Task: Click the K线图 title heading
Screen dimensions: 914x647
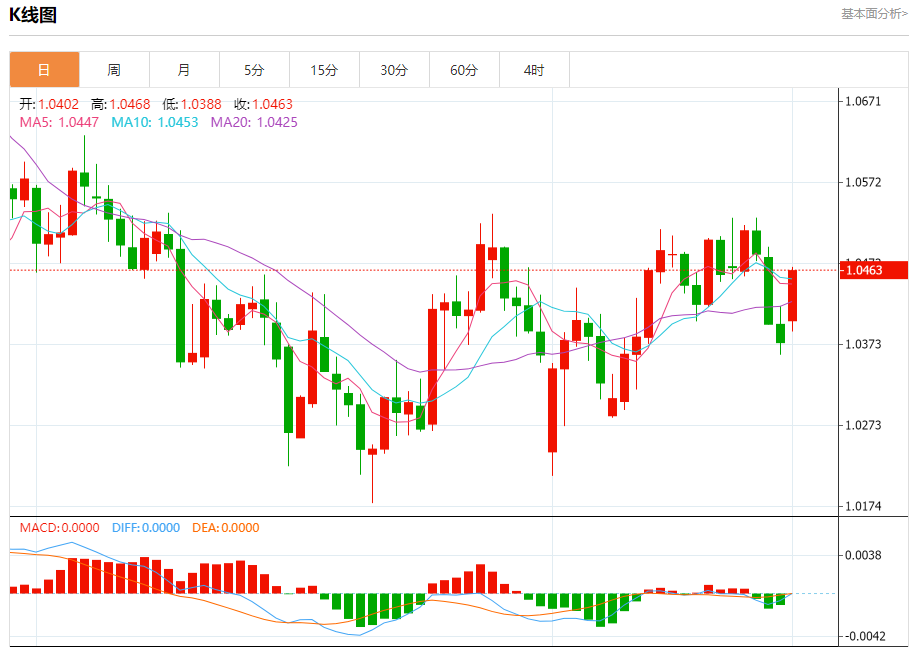Action: point(33,15)
